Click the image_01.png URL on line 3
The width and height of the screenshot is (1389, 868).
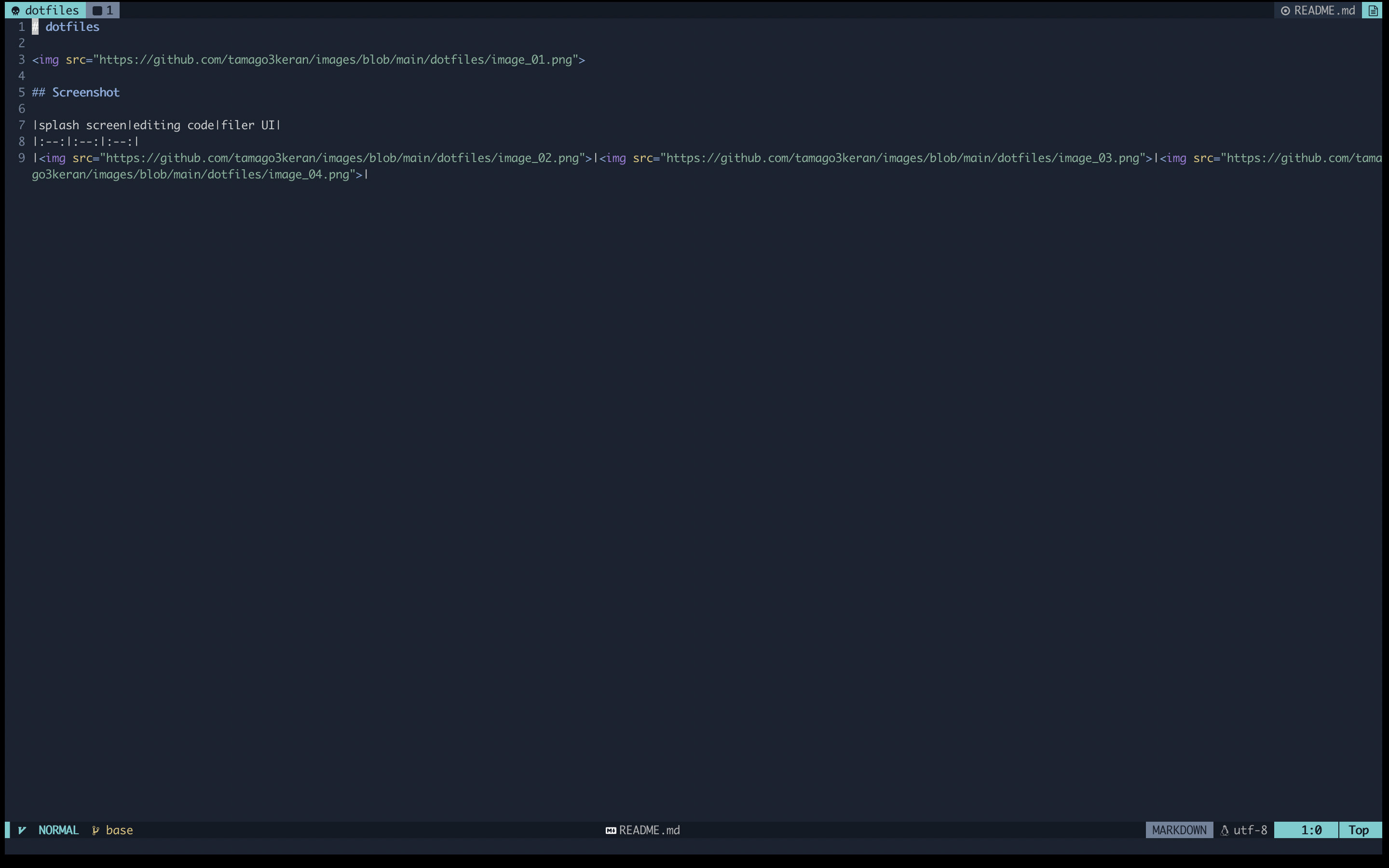336,60
